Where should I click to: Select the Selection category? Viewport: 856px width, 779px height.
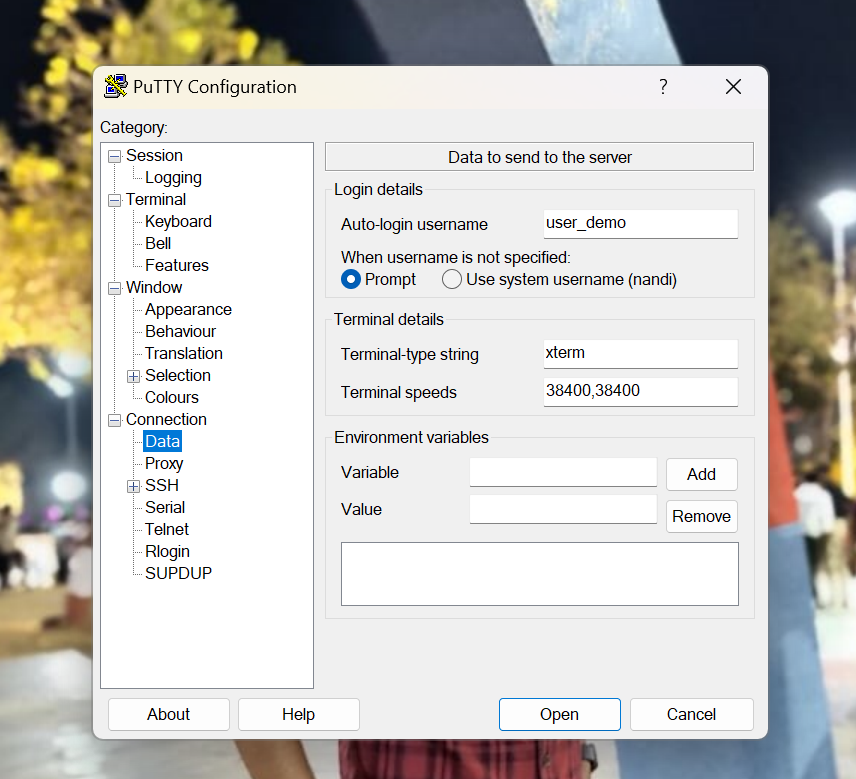[x=177, y=375]
